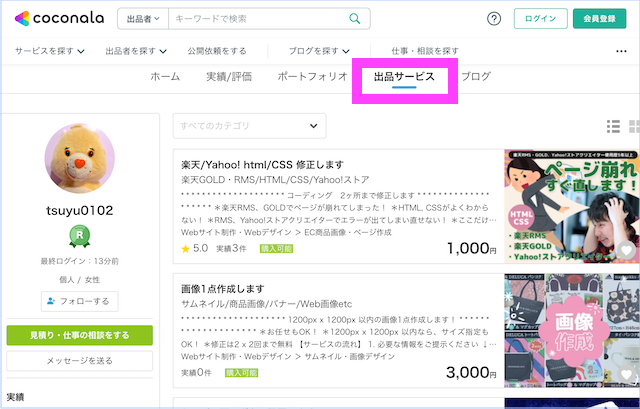Click サムネイル・画像デザイン category text
Image resolution: width=640 pixels, height=409 pixels.
click(x=350, y=357)
